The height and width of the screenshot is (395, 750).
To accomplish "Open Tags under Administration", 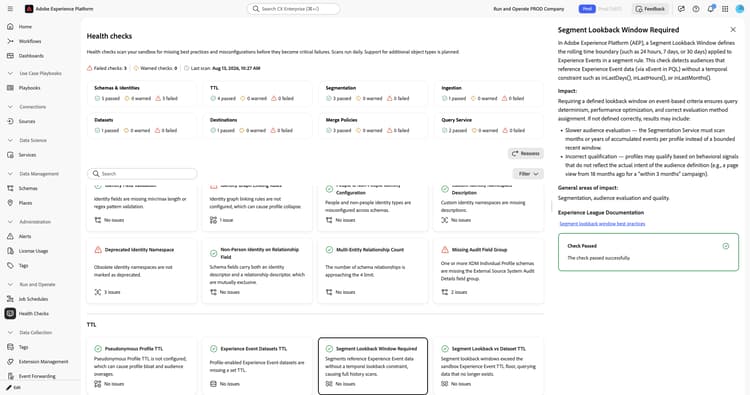I will (23, 265).
